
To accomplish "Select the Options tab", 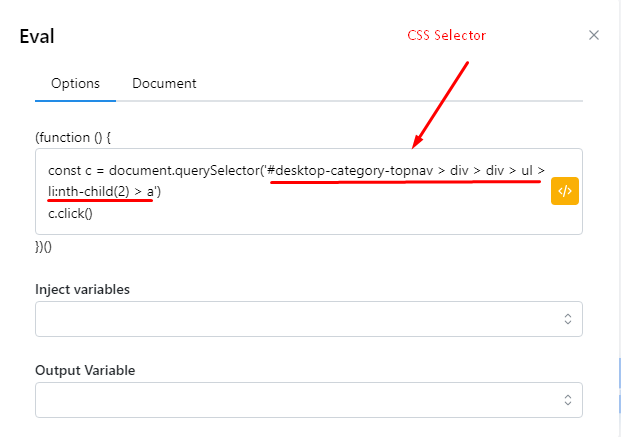I will [x=75, y=84].
